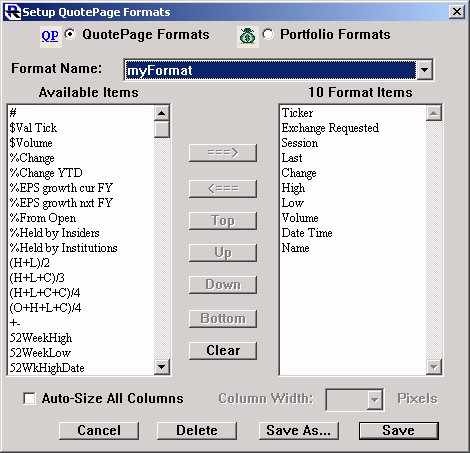Close the Setup QuotePage Formats window
470x453 pixels.
(x=457, y=12)
